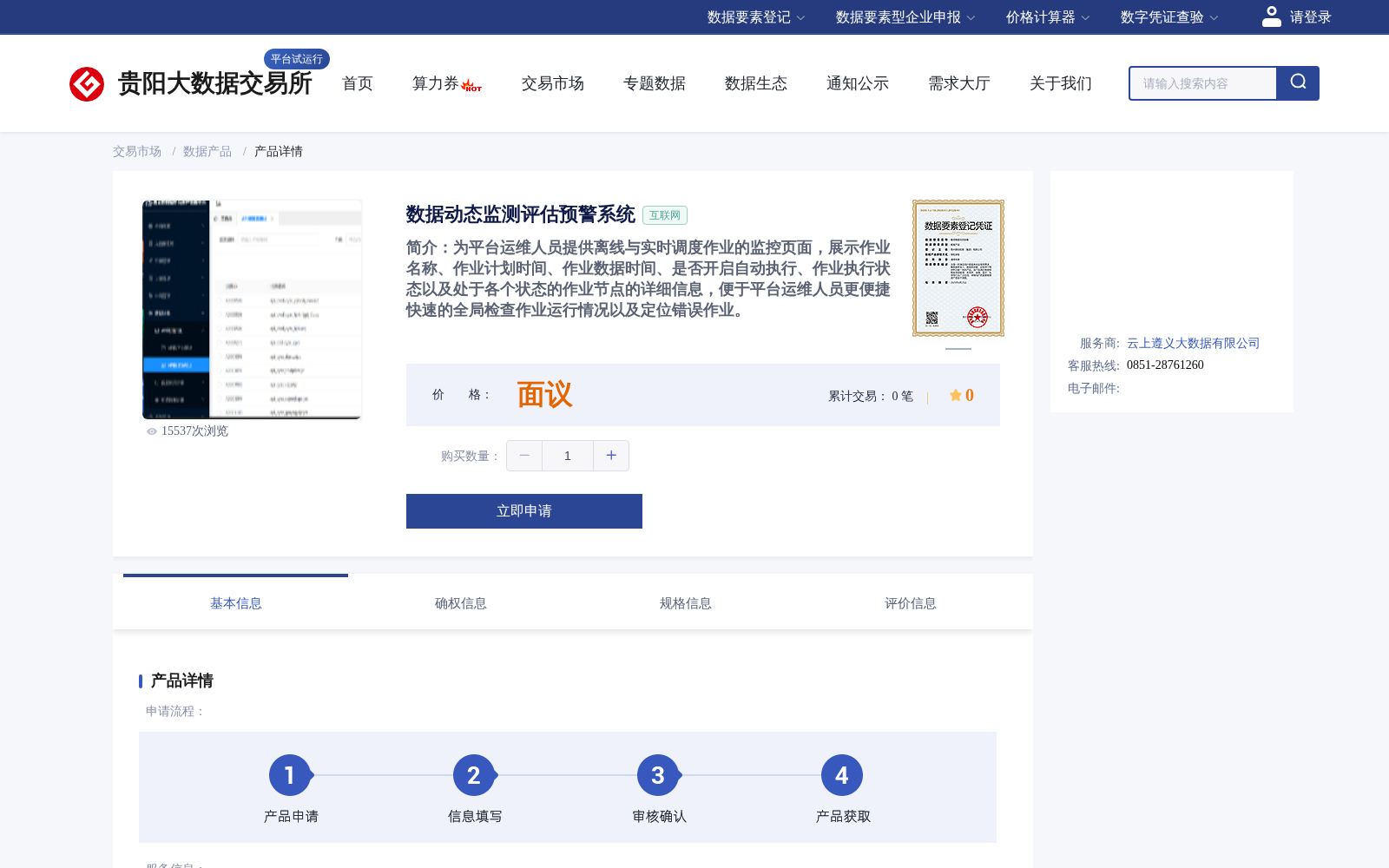Screen dimensions: 1389x868
Task: Open the 数字凭证查验 dropdown
Action: tap(1169, 17)
